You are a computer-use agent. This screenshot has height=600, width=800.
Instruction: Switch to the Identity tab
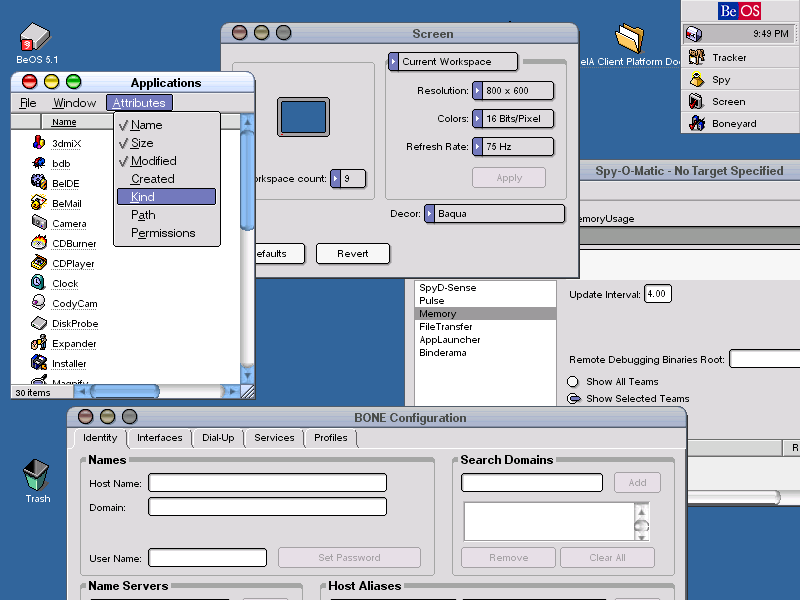click(100, 438)
